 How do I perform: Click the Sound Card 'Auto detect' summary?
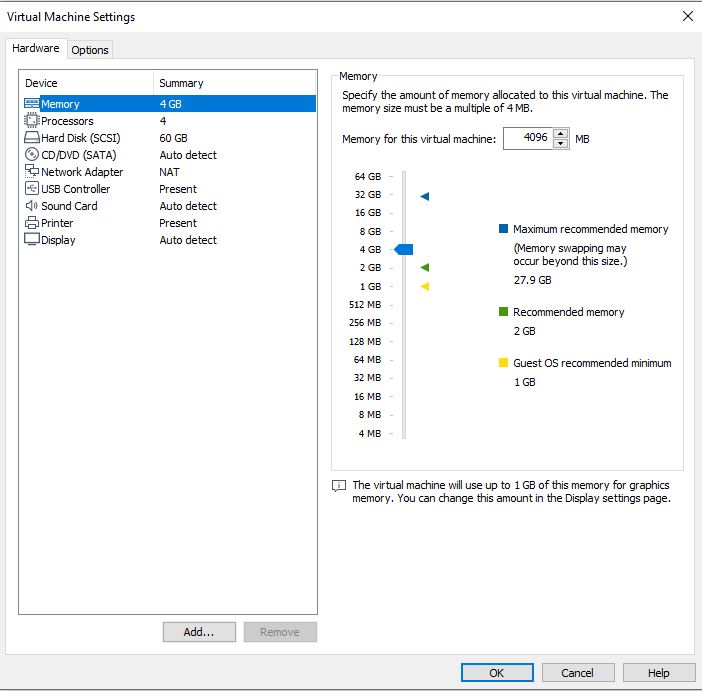[x=188, y=206]
